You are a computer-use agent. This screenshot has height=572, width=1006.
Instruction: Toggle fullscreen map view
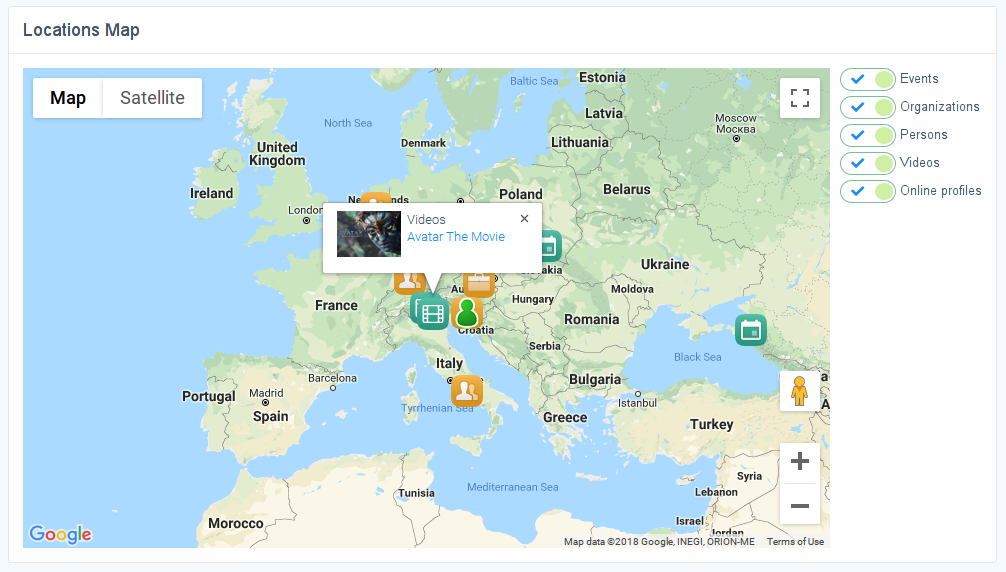[x=799, y=98]
